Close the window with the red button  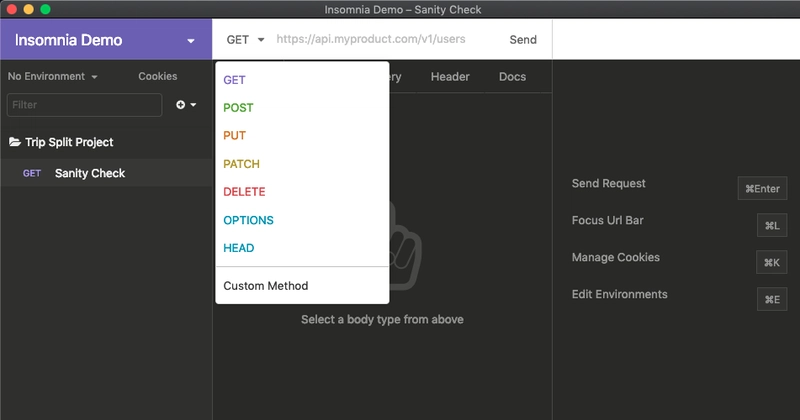[11, 9]
